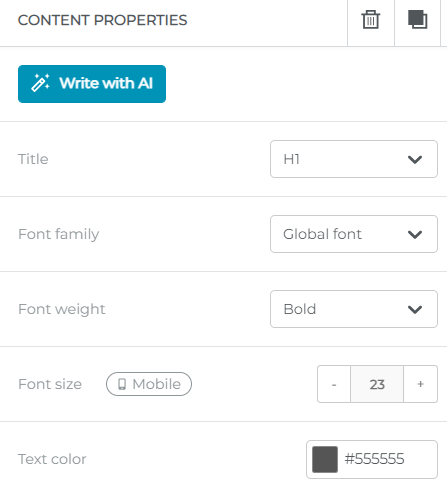Click the chevron arrow in Font family dropdown
Viewport: 447px width, 483px height.
tap(415, 235)
